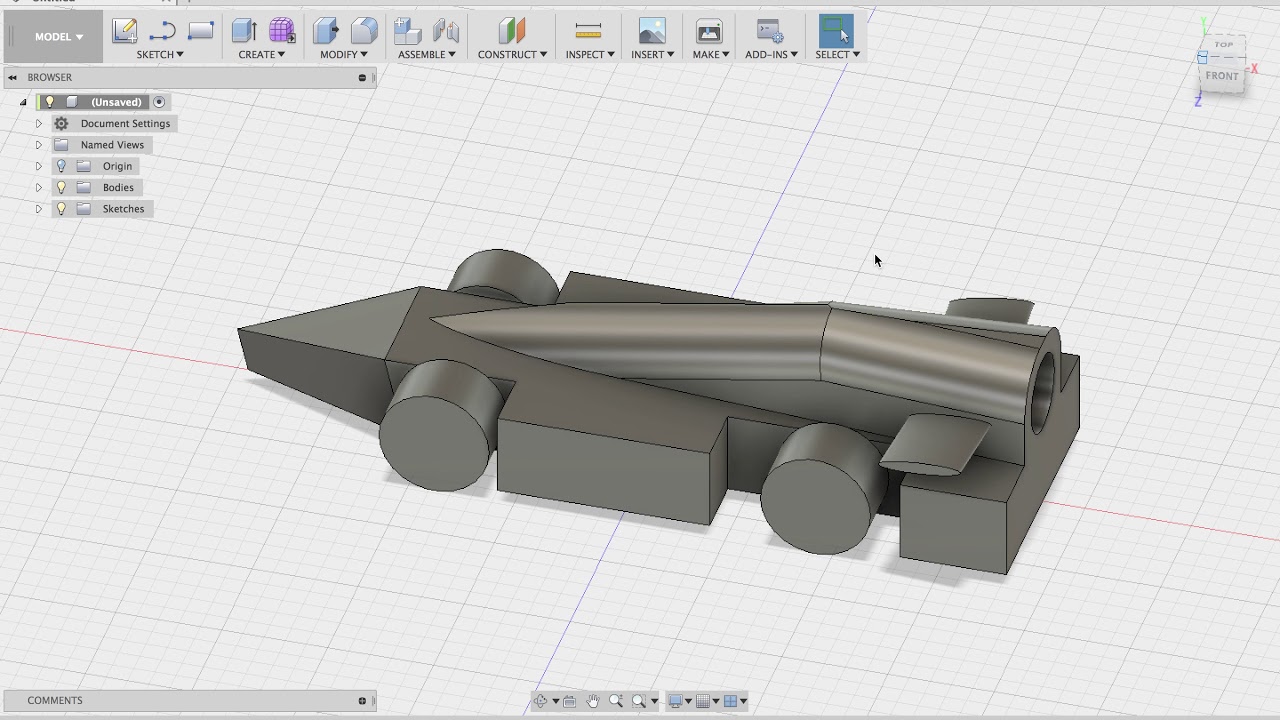Viewport: 1280px width, 720px height.
Task: Open the Viewports dropdown arrow
Action: (x=743, y=701)
